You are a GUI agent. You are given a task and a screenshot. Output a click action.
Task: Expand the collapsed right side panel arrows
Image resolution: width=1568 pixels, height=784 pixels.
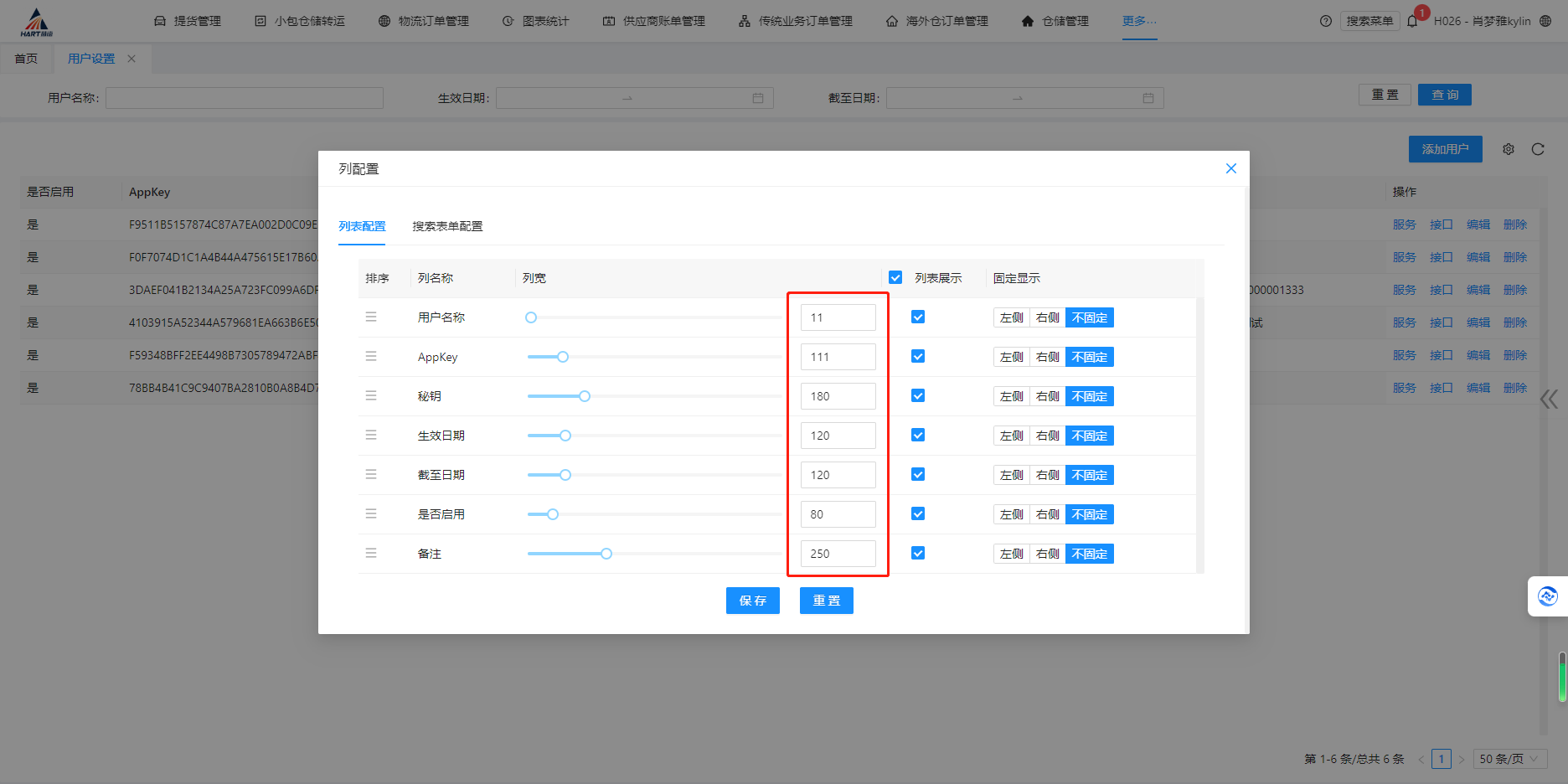[1549, 399]
